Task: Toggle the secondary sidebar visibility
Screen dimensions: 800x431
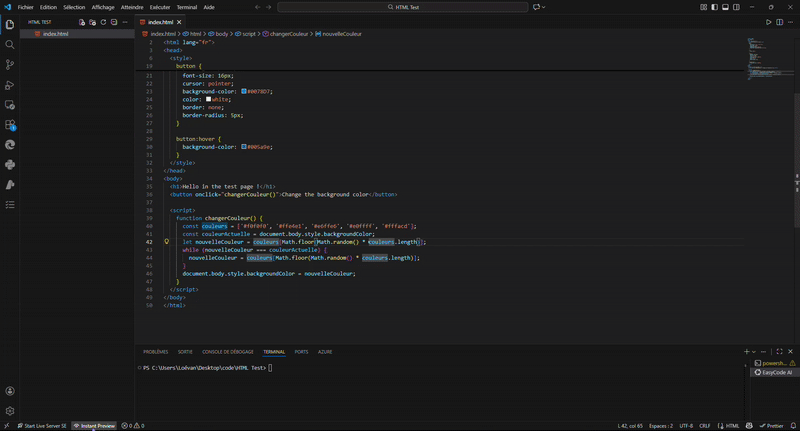Action: point(736,7)
